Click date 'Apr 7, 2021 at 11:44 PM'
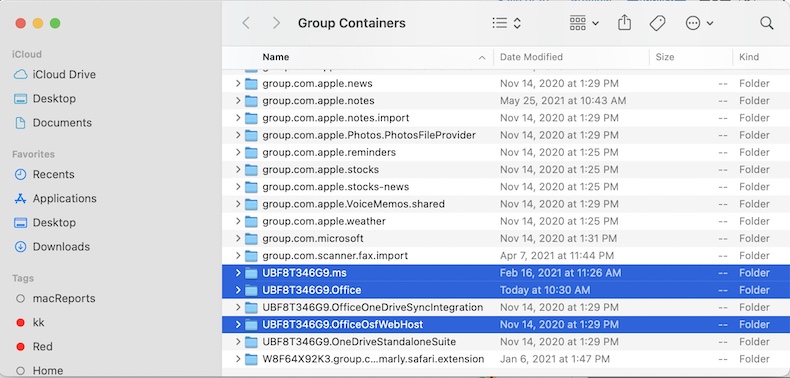Image resolution: width=790 pixels, height=378 pixels. point(557,256)
